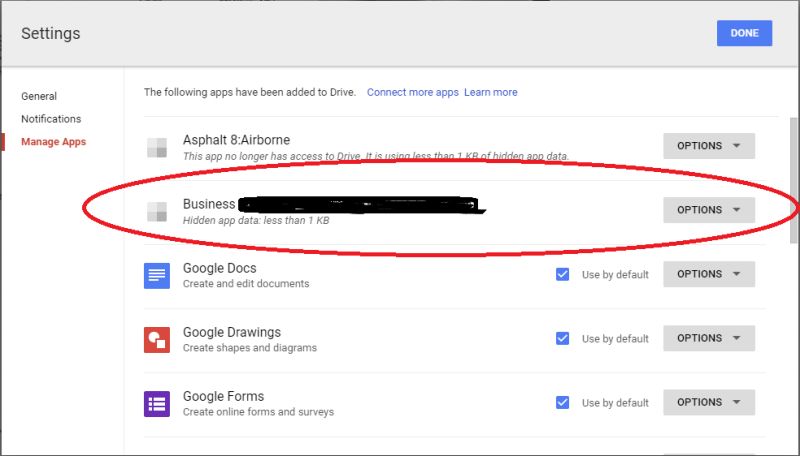This screenshot has width=800, height=456.
Task: Open Options menu for Google Forms
Action: (709, 402)
